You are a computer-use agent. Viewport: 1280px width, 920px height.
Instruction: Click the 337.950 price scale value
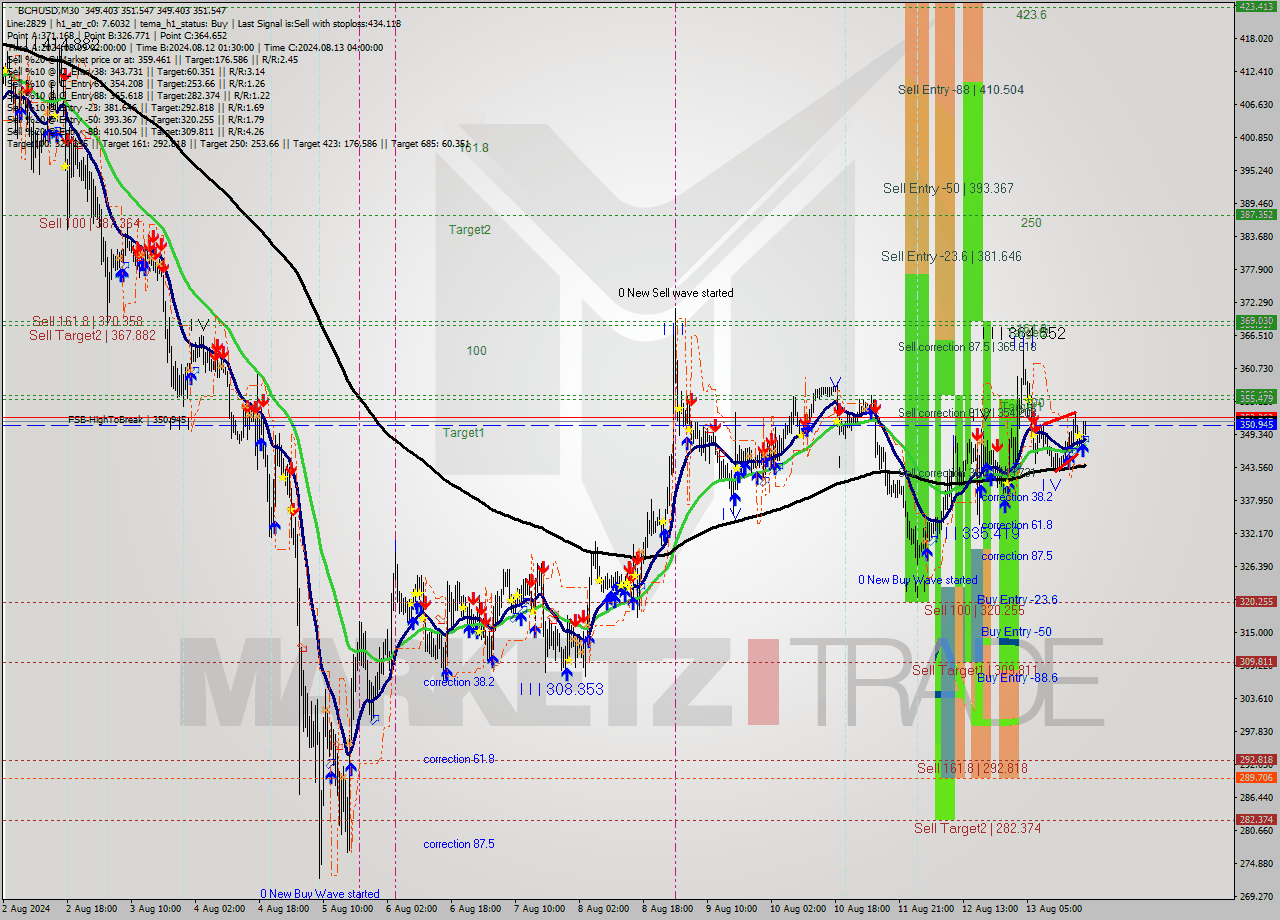(1257, 500)
